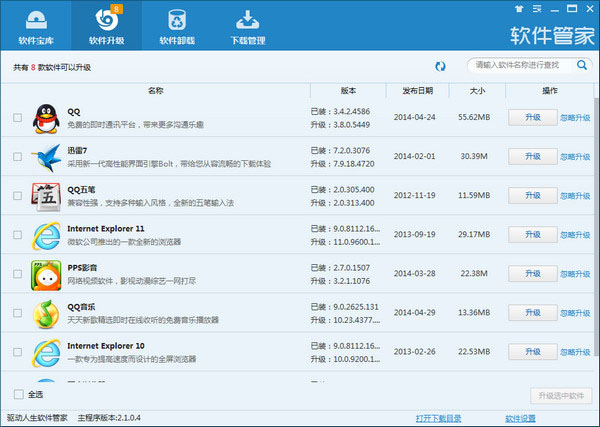Image resolution: width=600 pixels, height=427 pixels.
Task: Enable the 全选 select-all checkbox
Action: (18, 394)
